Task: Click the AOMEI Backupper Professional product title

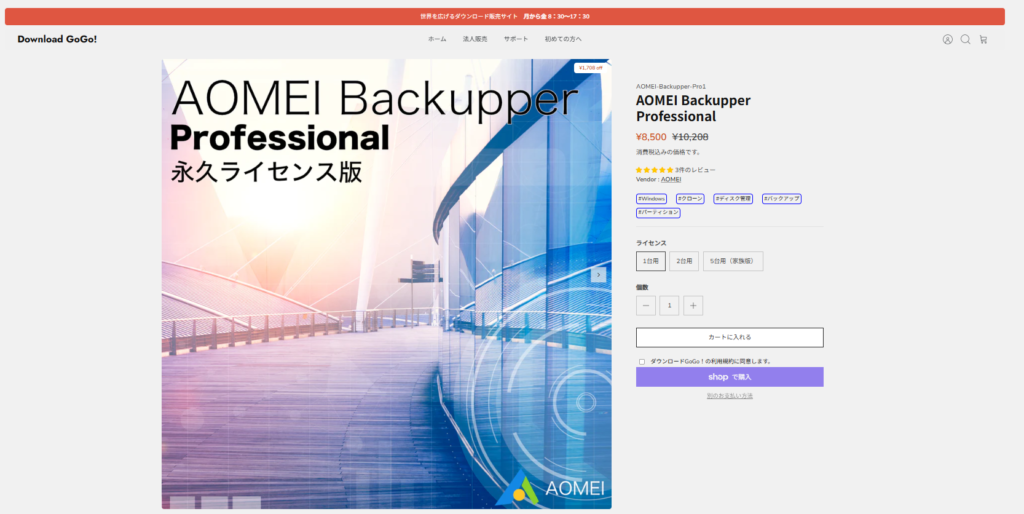Action: coord(693,108)
